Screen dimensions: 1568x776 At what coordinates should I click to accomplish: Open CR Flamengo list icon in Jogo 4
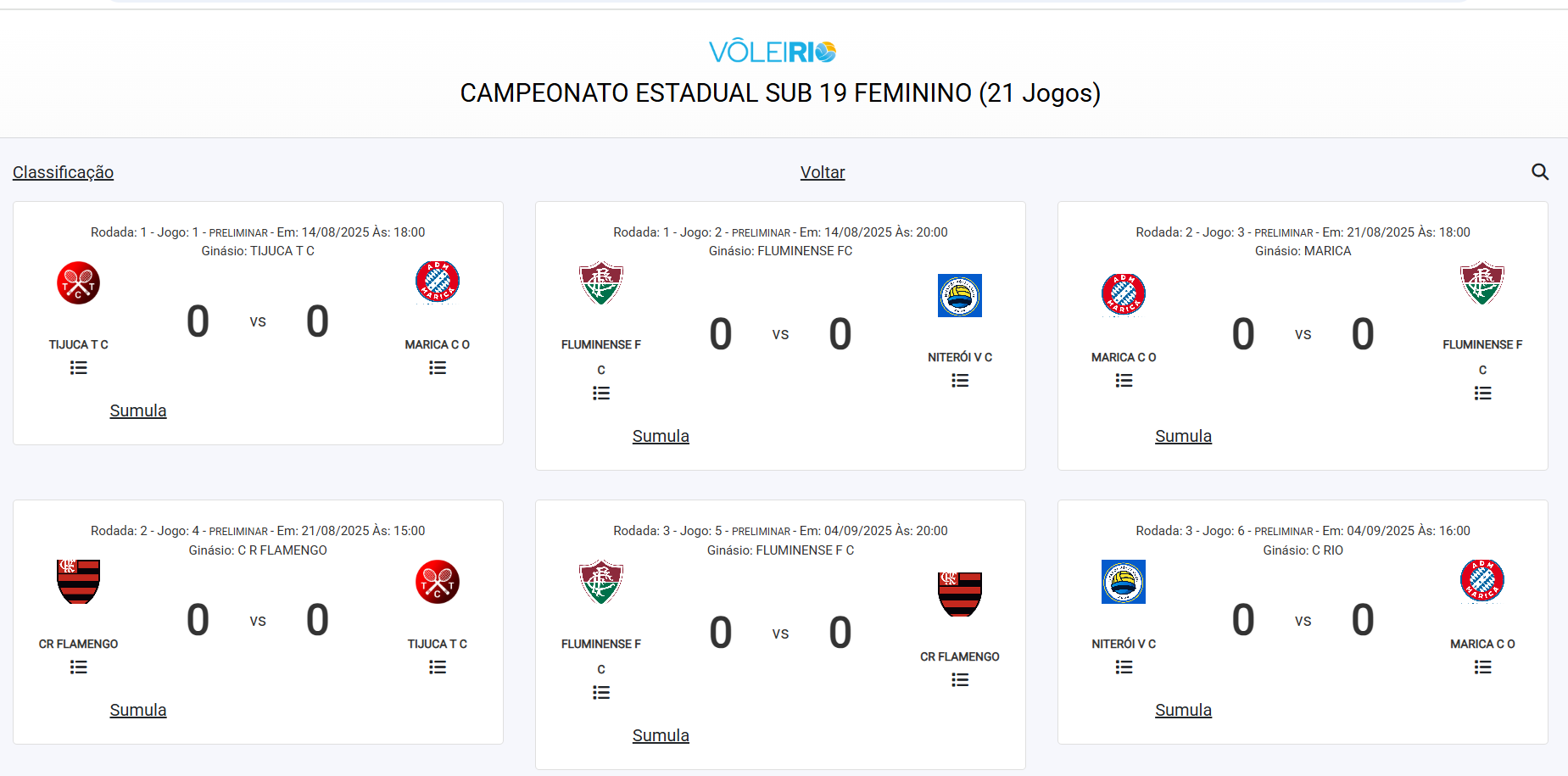click(79, 667)
